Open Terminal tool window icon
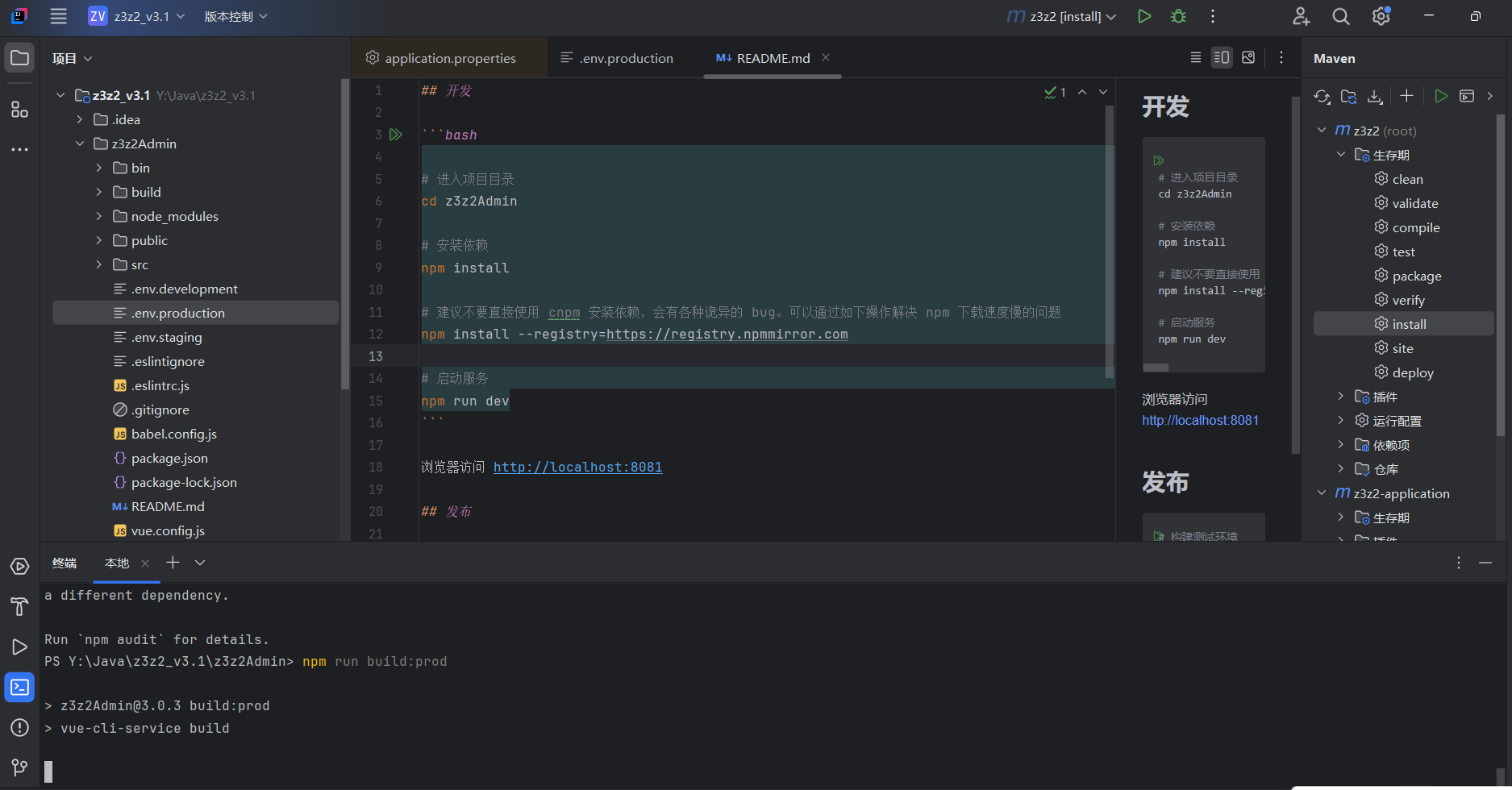The width and height of the screenshot is (1512, 790). (19, 687)
